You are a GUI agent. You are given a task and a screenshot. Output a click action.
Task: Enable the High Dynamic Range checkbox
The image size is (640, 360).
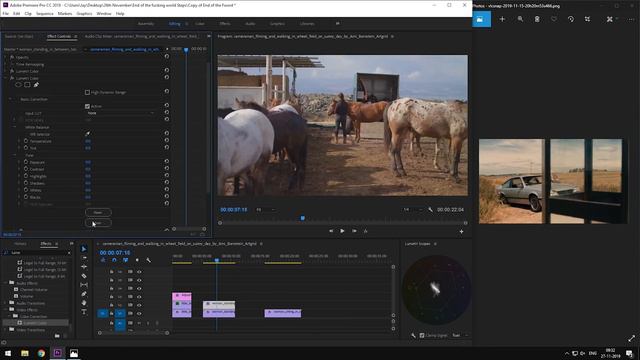[87, 92]
